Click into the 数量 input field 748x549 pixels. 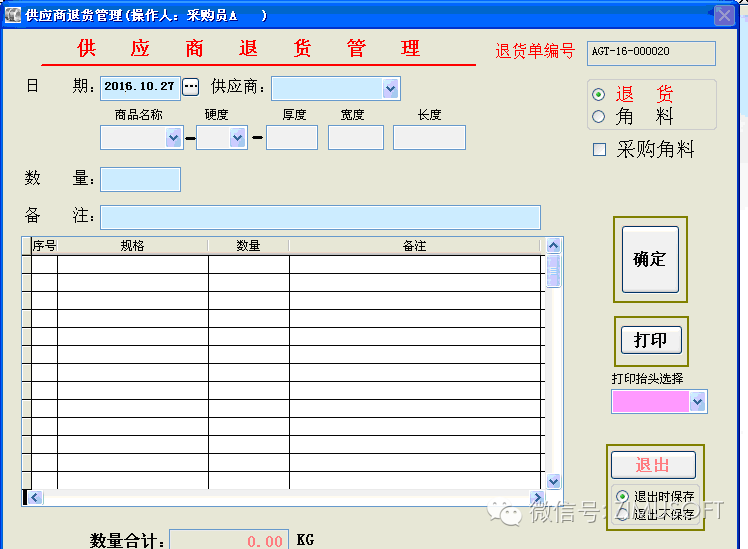pos(140,179)
